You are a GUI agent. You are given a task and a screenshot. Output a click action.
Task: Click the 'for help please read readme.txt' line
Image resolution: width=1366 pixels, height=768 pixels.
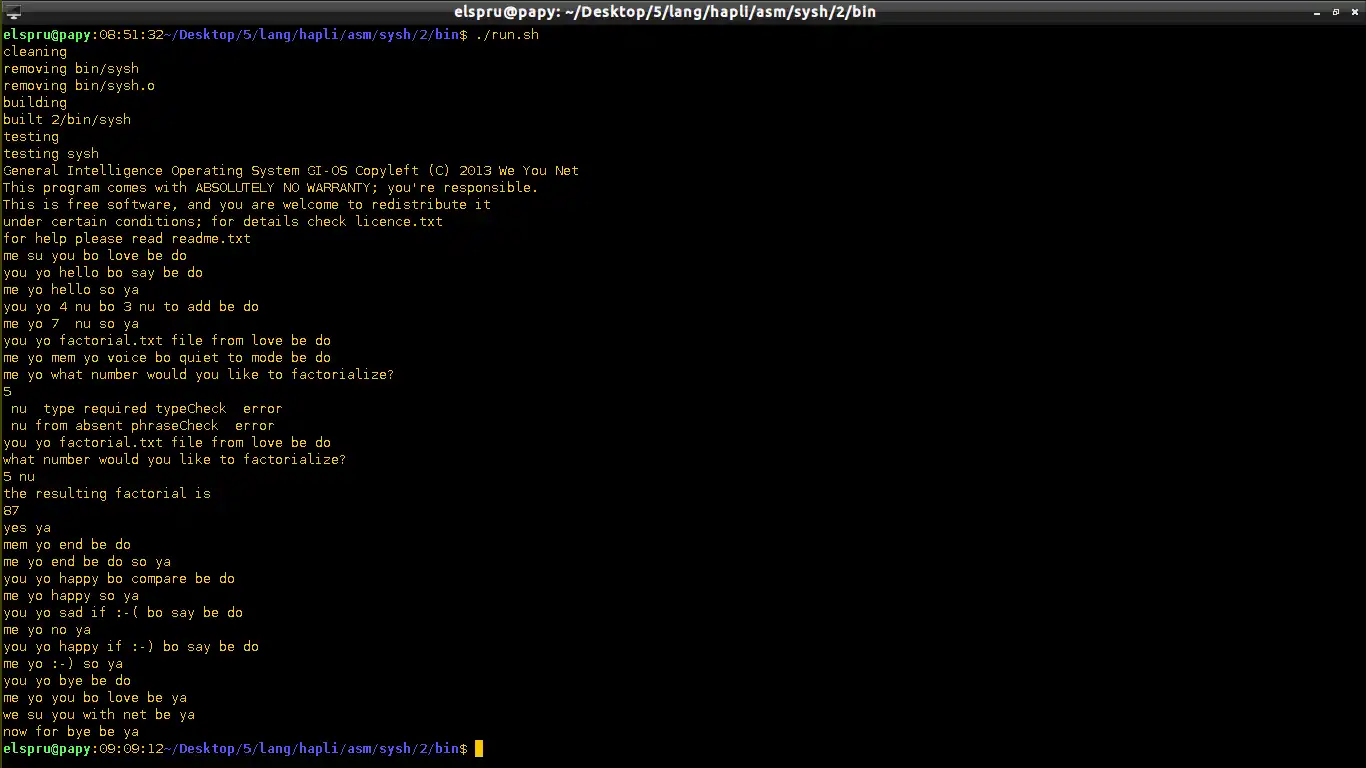pyautogui.click(x=127, y=239)
